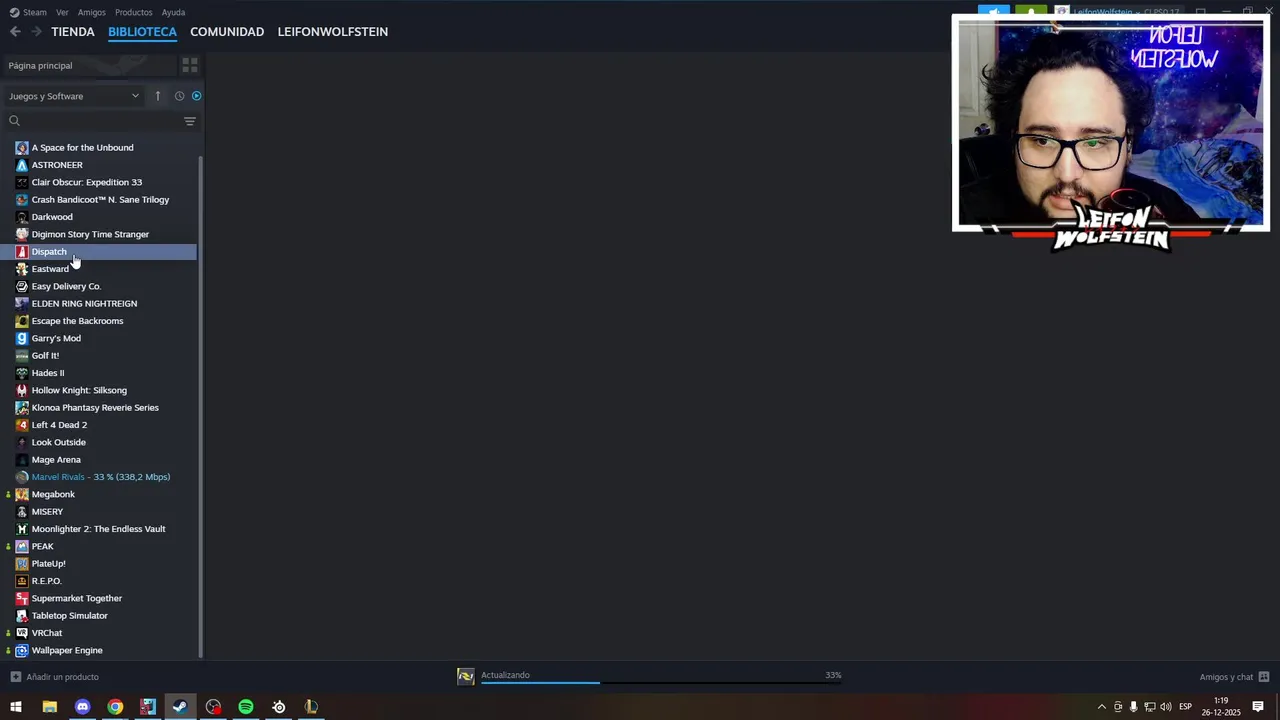
Task: Switch to the TIENDA tab
Action: coord(73,32)
